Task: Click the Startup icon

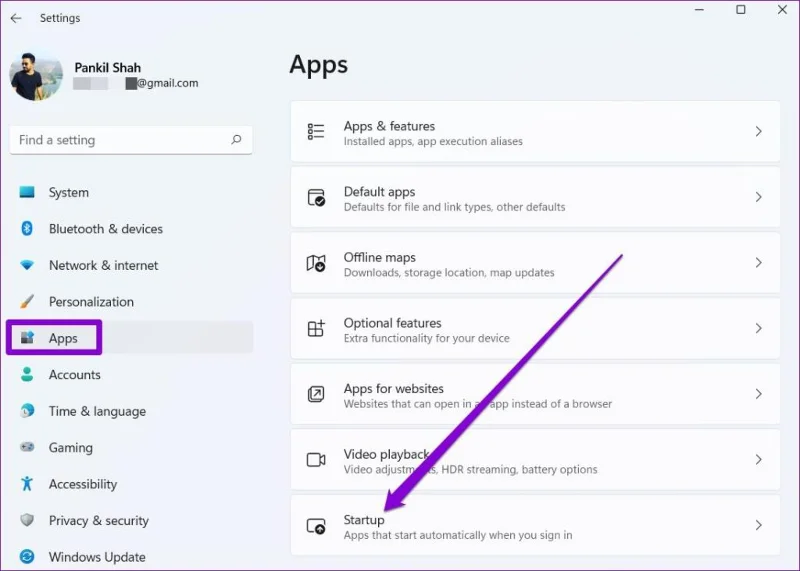Action: (316, 526)
